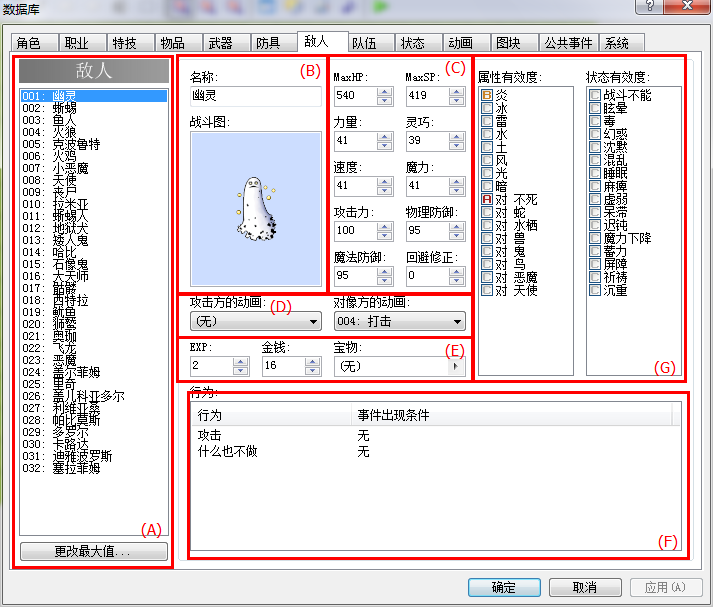Click the 魔力 spinner arrows
The image size is (713, 607).
457,186
